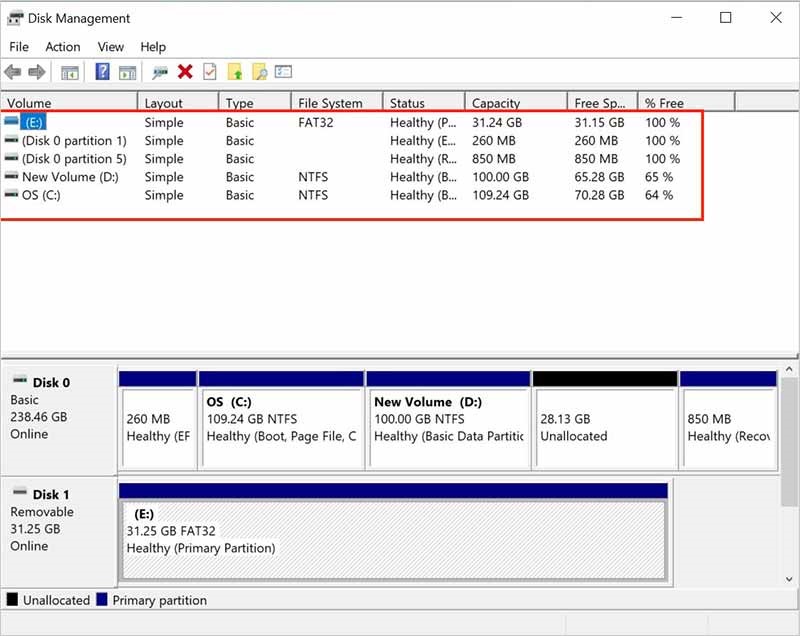Open the Help icon in the toolbar
Viewport: 800px width, 636px height.
[101, 71]
